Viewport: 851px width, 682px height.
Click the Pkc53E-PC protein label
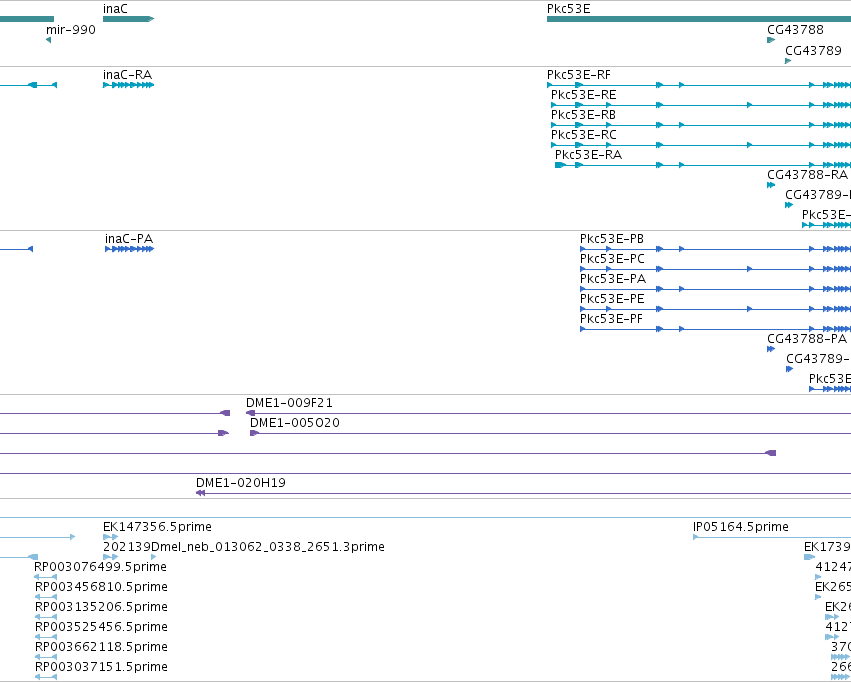pos(612,259)
